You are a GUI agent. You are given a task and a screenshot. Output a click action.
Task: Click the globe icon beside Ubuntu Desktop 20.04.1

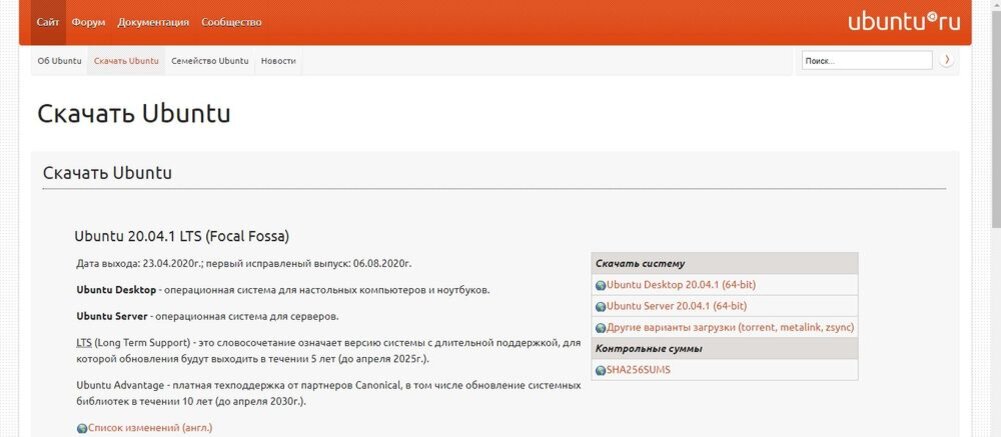[600, 286]
